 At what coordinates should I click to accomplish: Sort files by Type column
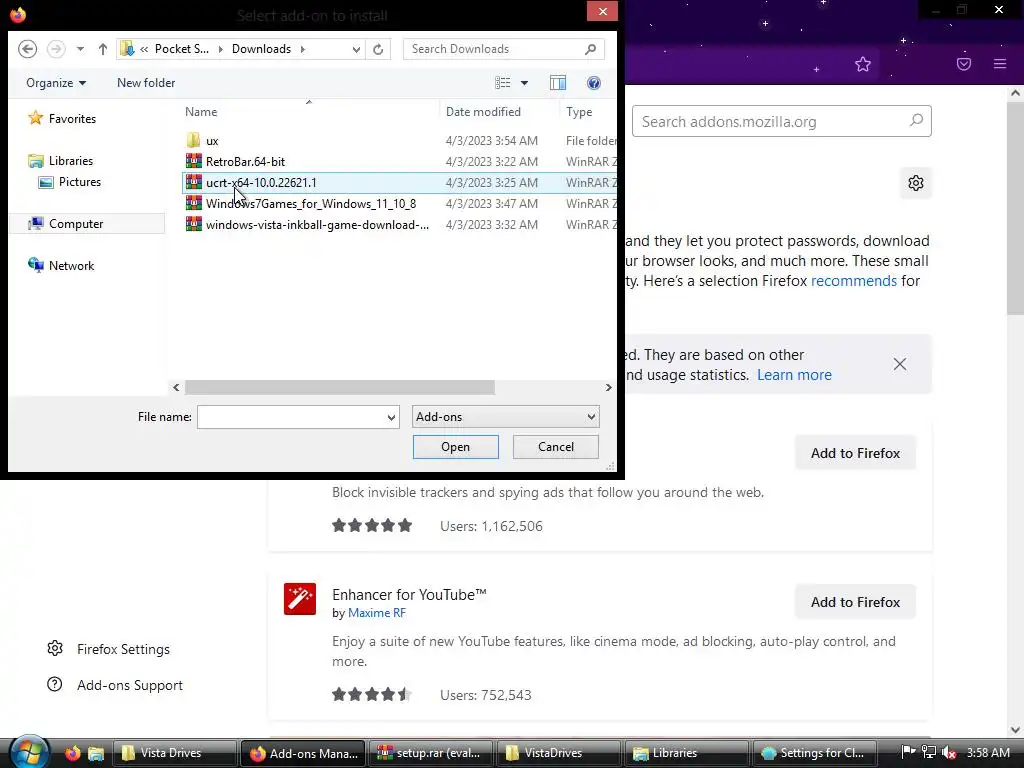tap(579, 112)
